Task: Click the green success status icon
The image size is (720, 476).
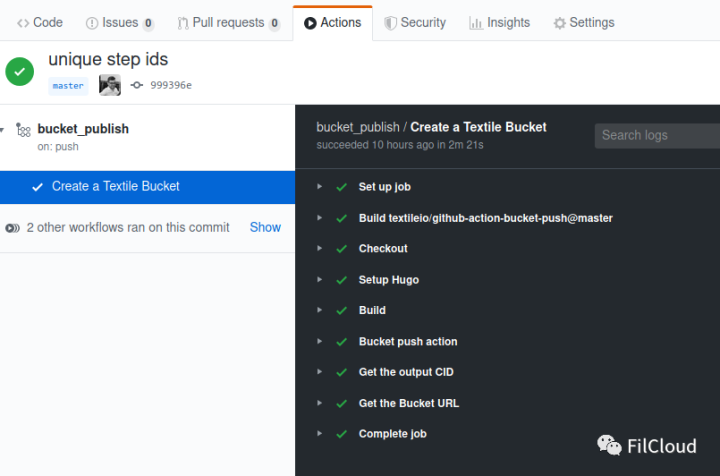Action: (x=19, y=72)
